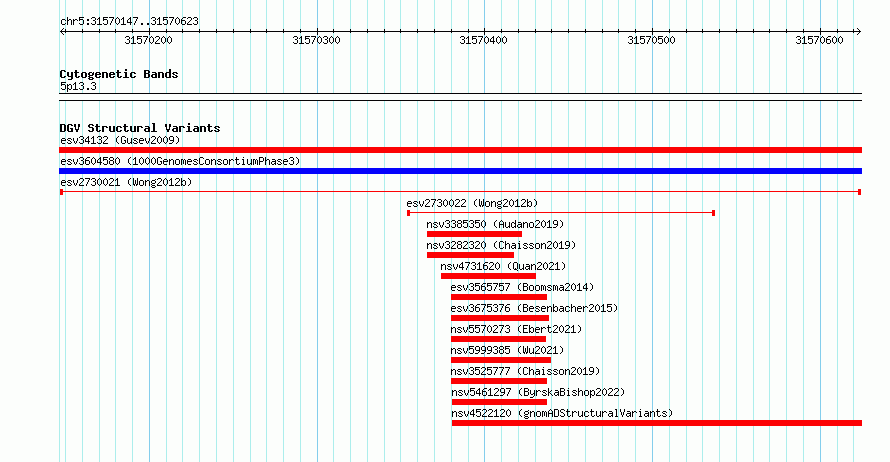Click esv2730021 (Wong2012b) label
The width and height of the screenshot is (890, 462).
pos(126,182)
